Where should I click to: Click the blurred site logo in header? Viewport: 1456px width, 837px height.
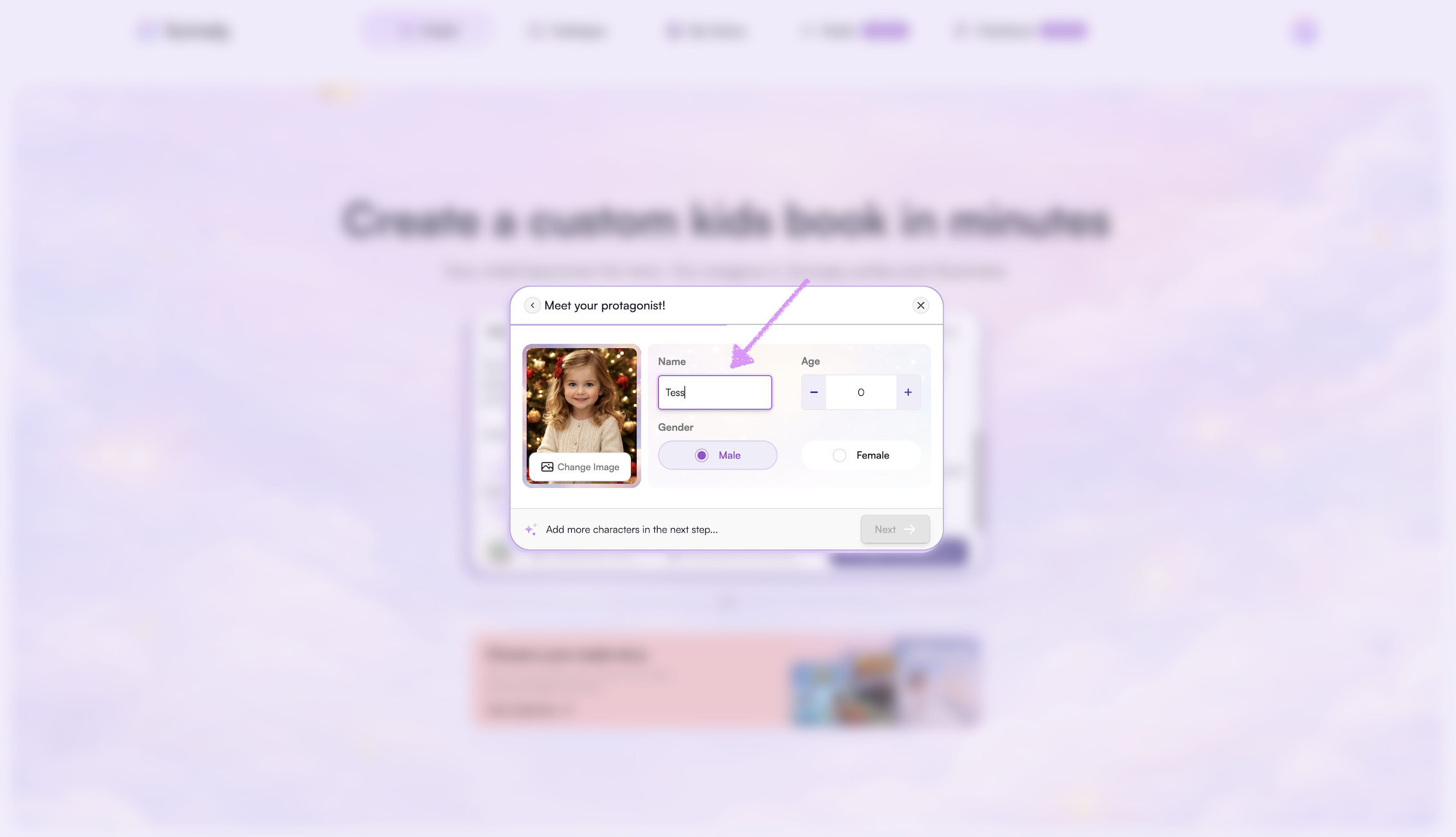coord(185,31)
